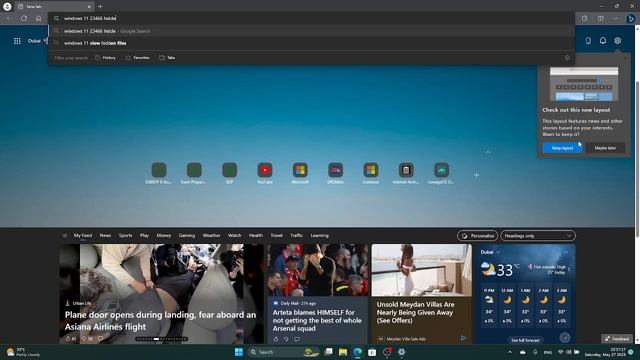
Task: Switch to My Feed tab
Action: 83,236
